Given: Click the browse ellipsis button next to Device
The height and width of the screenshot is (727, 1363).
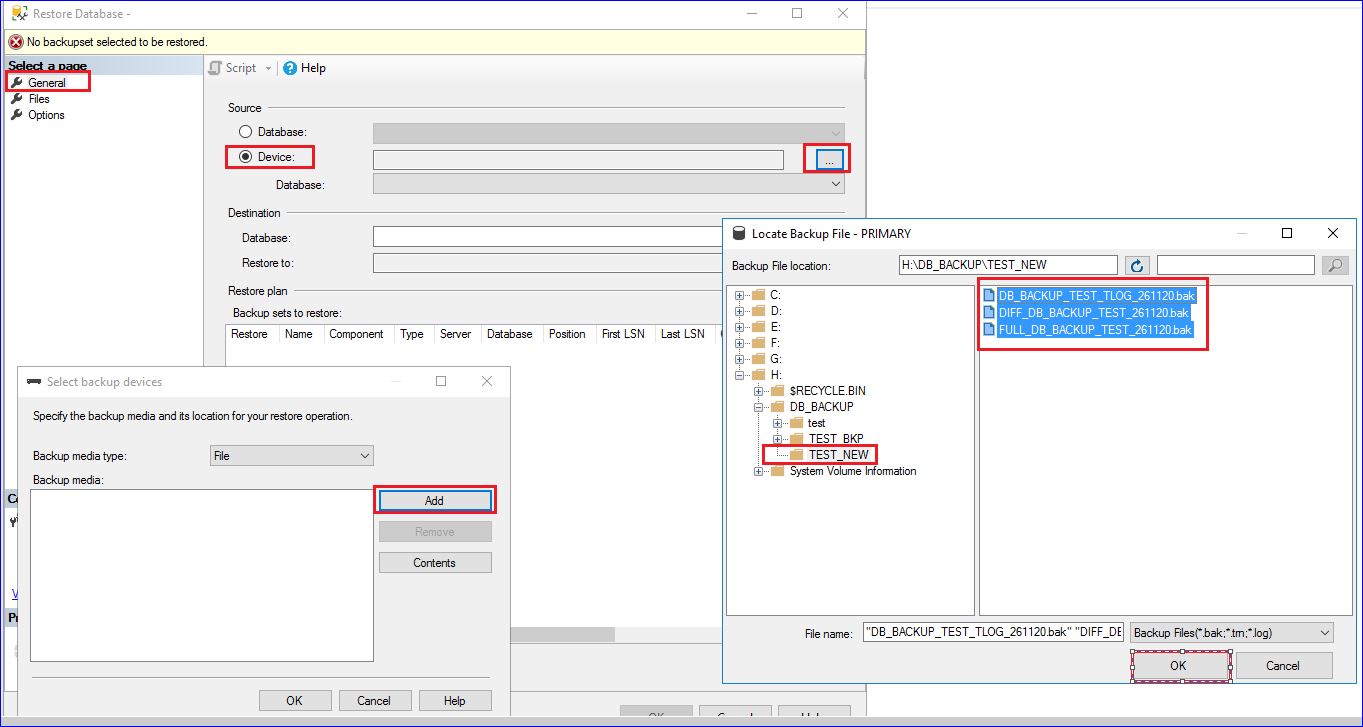Looking at the screenshot, I should [829, 160].
